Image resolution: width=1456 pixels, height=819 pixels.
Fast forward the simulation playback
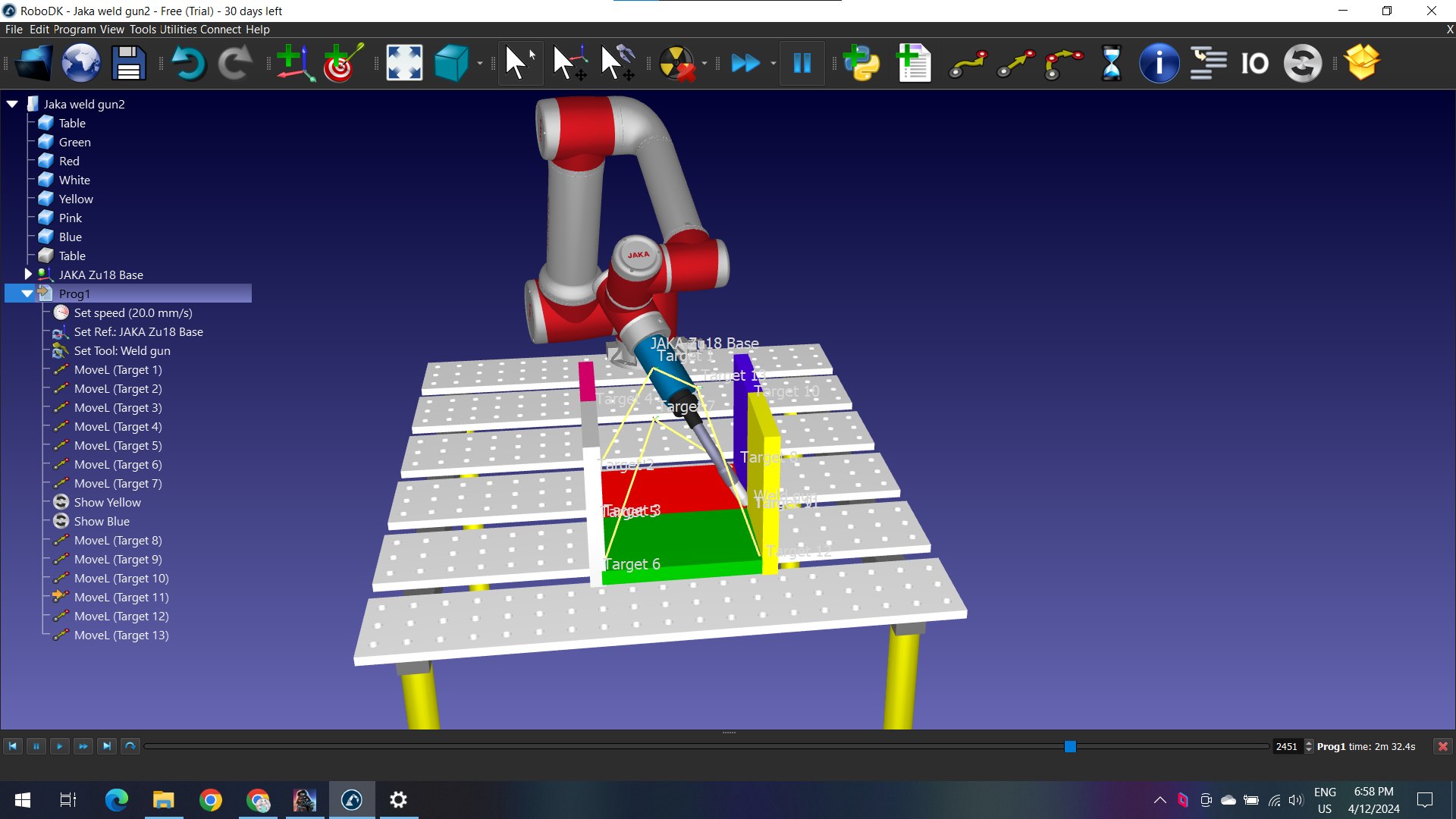(x=83, y=746)
